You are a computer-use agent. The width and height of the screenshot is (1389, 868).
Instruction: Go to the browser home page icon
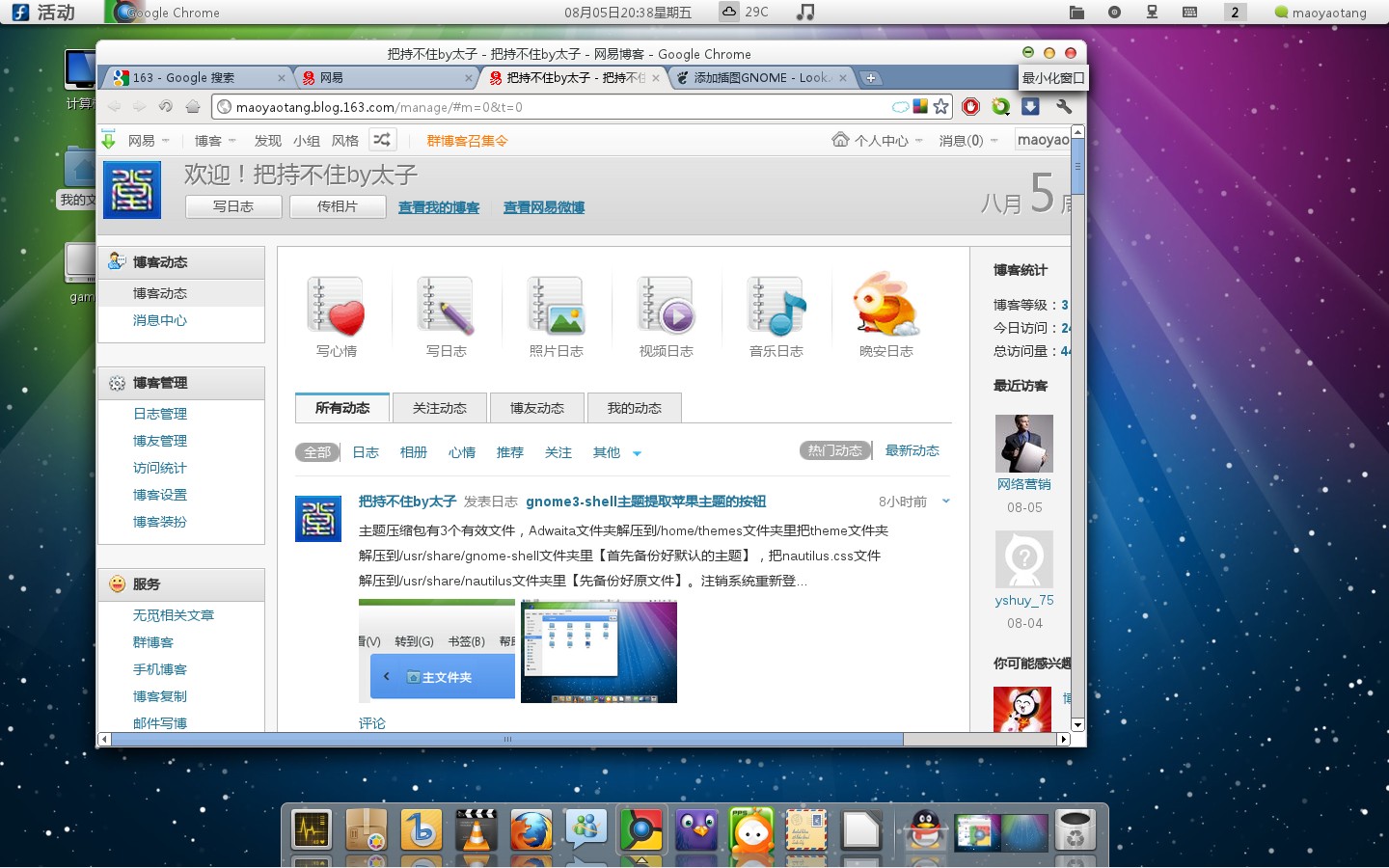click(x=192, y=107)
